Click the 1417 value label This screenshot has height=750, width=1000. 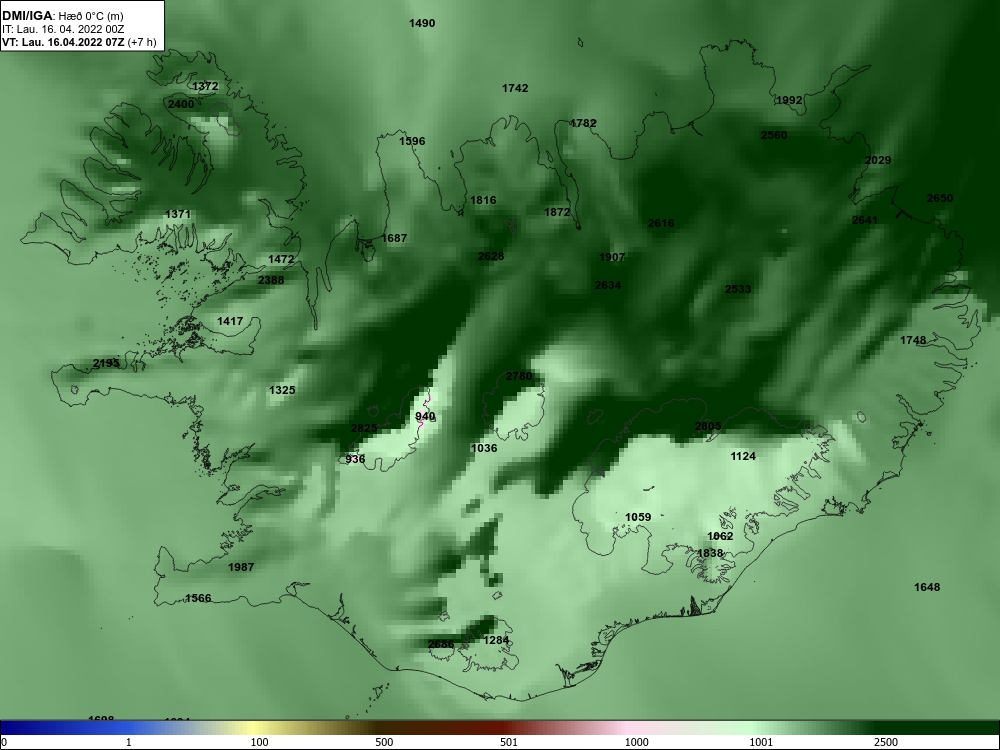pos(230,321)
